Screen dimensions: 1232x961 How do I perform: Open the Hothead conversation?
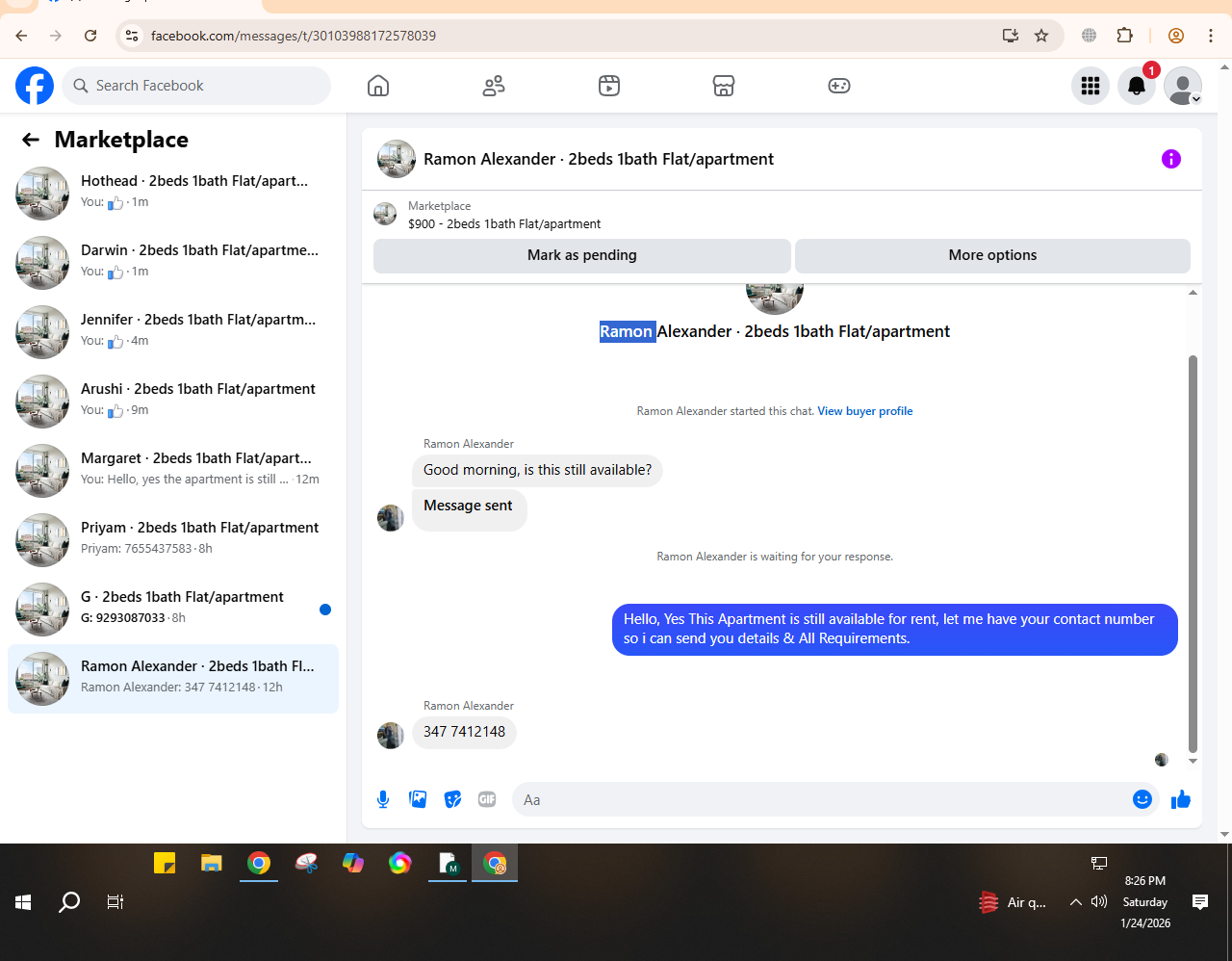(173, 194)
